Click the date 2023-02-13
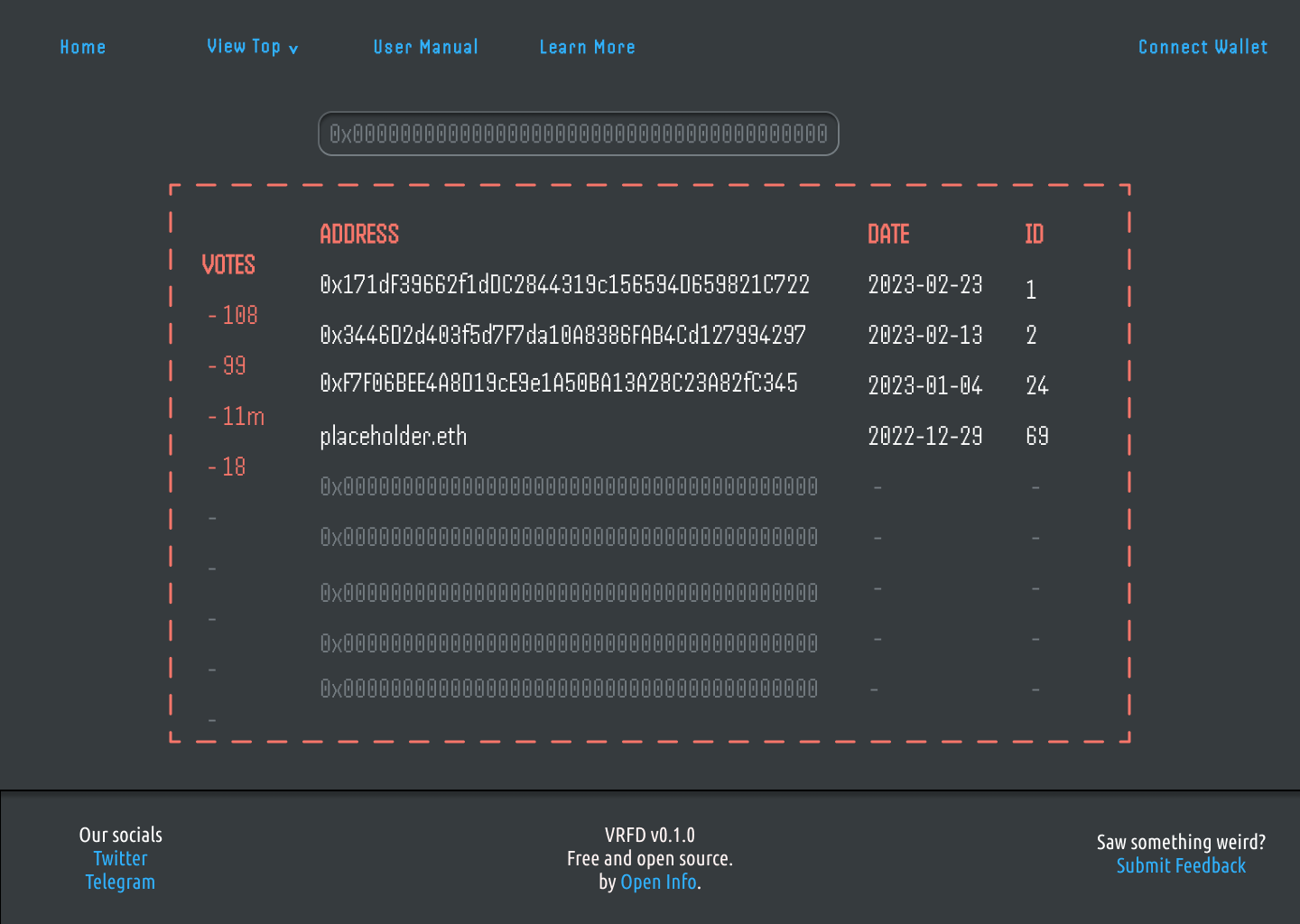The width and height of the screenshot is (1300, 924). click(x=925, y=335)
